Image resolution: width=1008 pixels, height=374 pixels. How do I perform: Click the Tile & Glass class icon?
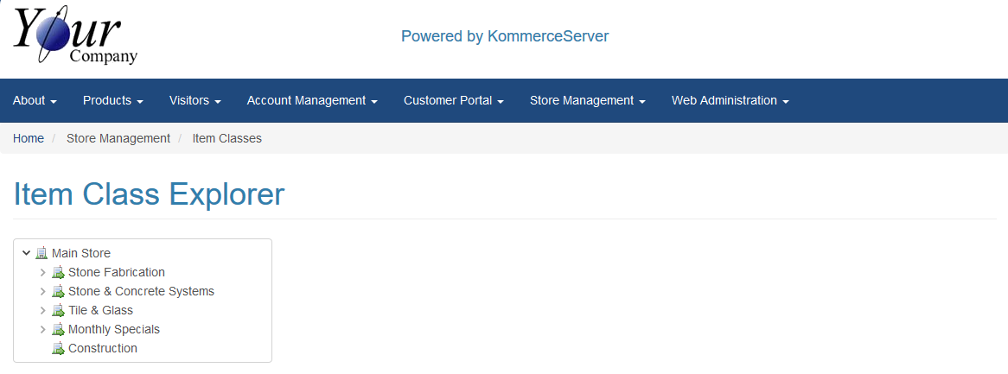pos(58,310)
